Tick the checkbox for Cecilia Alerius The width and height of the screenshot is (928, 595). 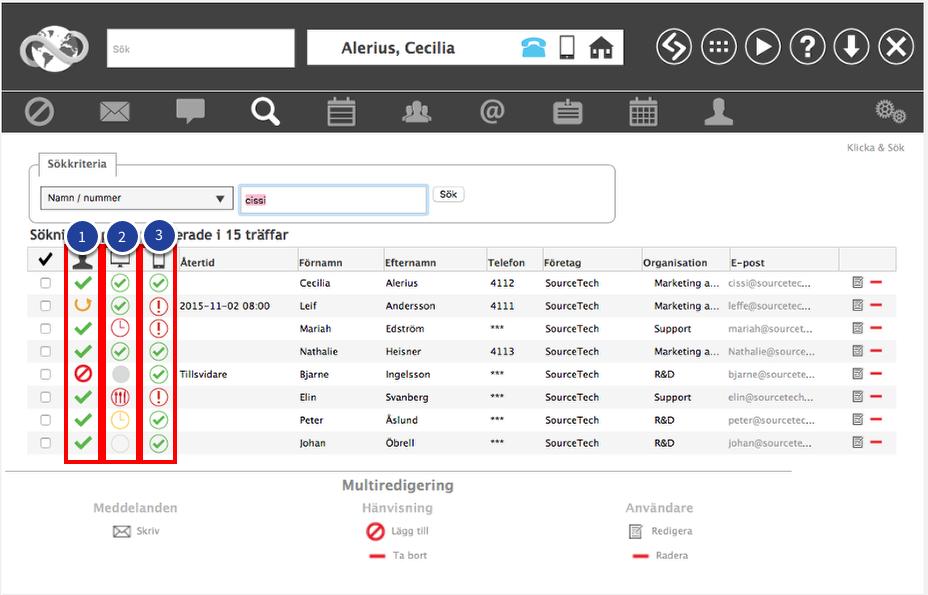point(46,283)
